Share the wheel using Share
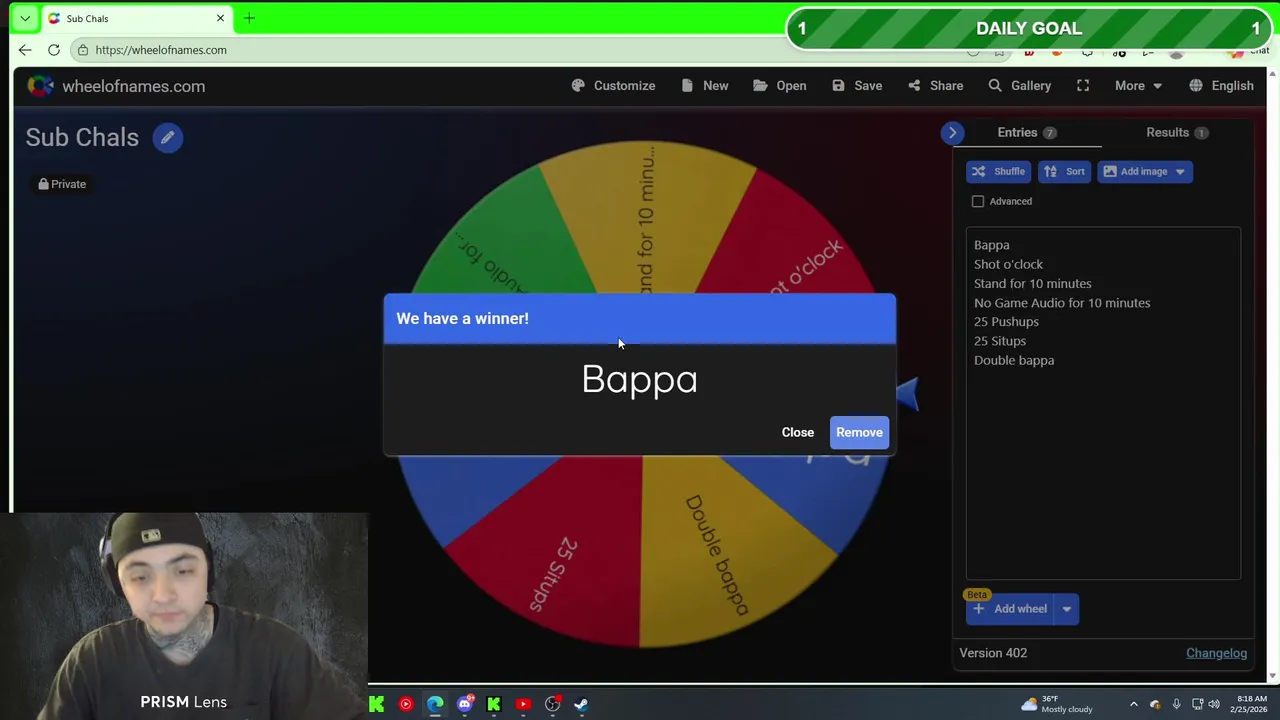 tap(935, 86)
